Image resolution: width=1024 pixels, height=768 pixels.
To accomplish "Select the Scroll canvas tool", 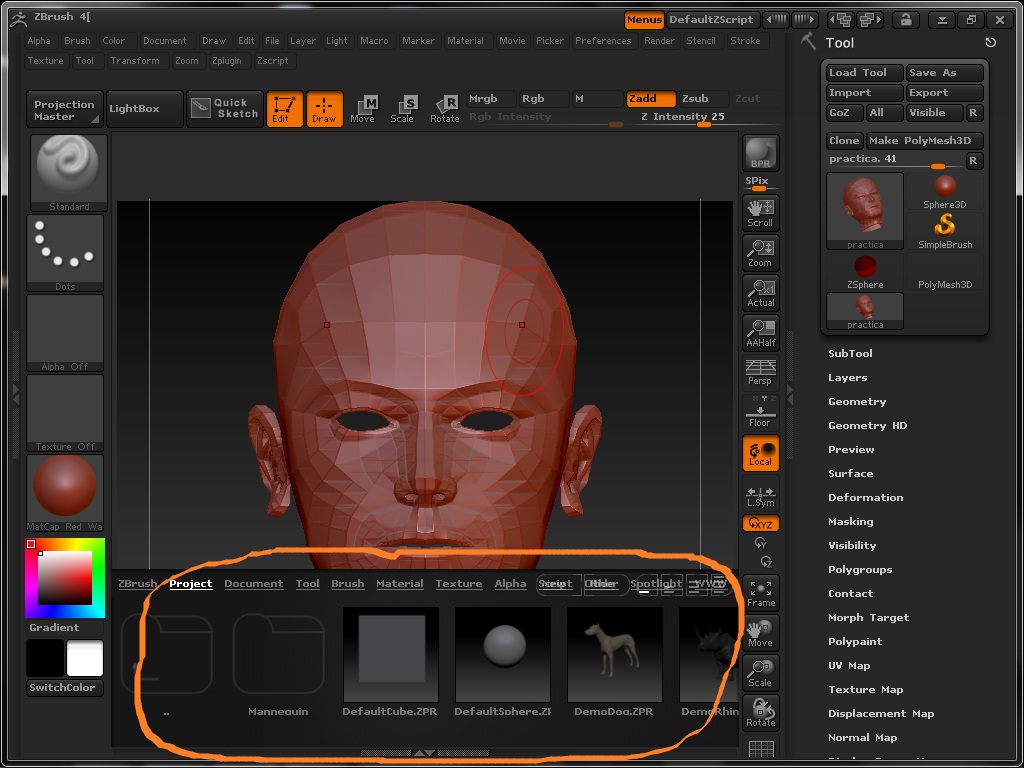I will click(760, 213).
